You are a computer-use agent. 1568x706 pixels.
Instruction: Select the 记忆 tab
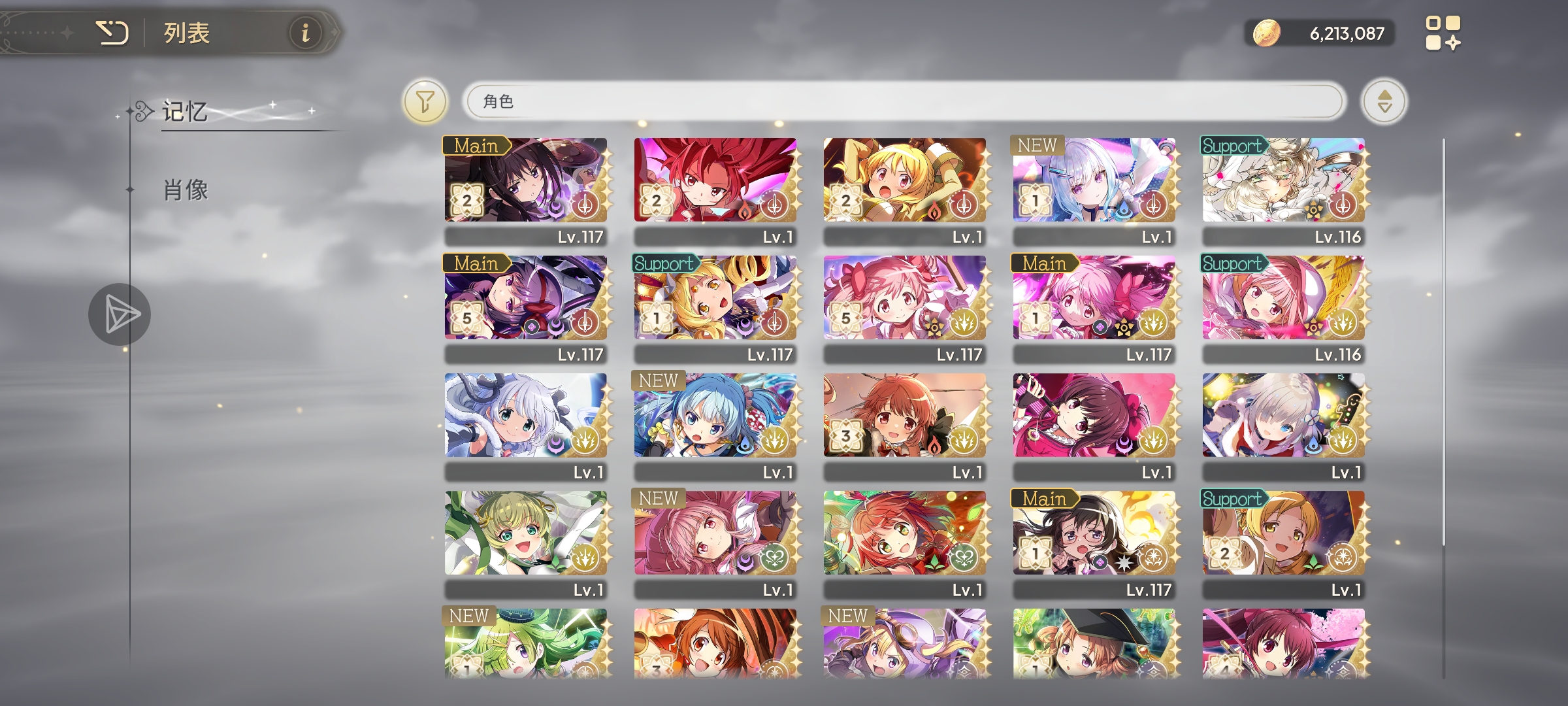[185, 112]
